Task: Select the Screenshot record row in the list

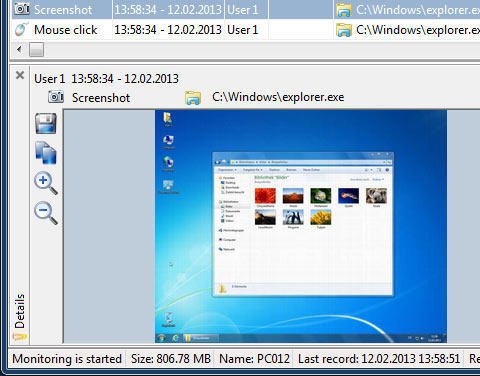Action: pyautogui.click(x=246, y=9)
